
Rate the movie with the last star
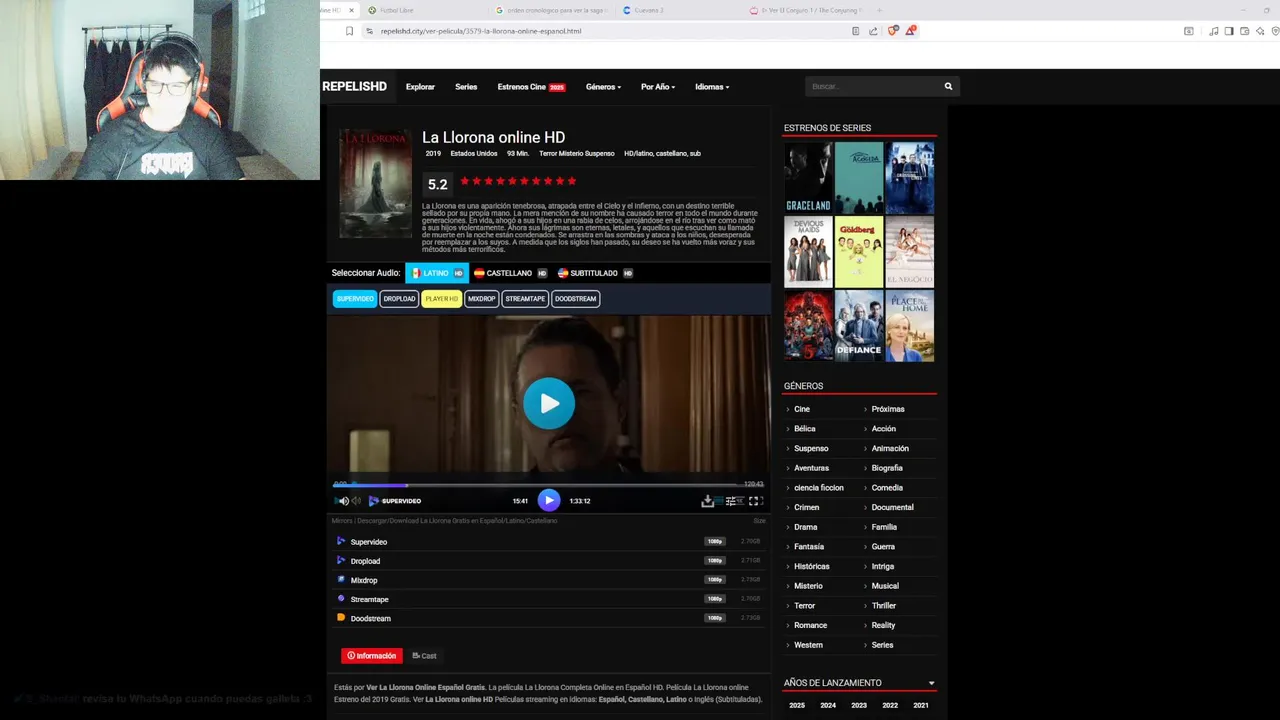(x=572, y=181)
